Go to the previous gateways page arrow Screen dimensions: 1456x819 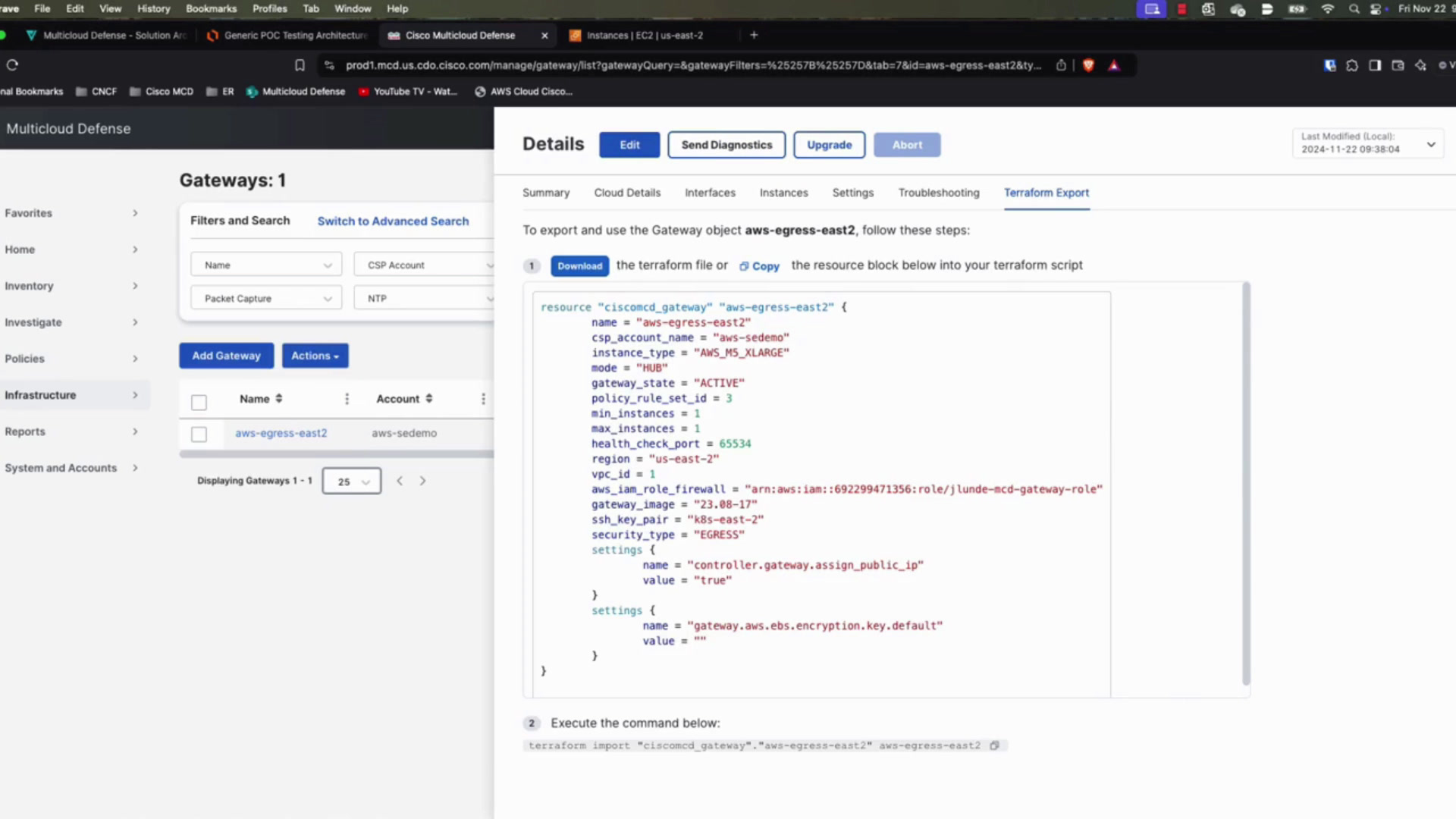point(400,481)
